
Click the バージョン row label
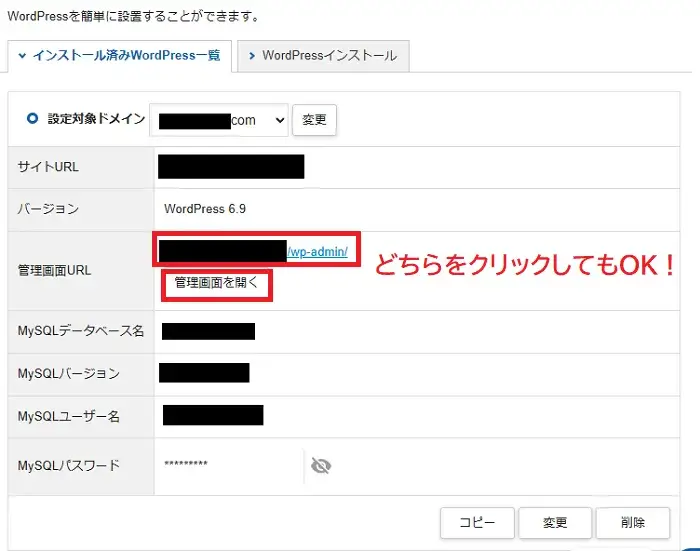(48, 209)
